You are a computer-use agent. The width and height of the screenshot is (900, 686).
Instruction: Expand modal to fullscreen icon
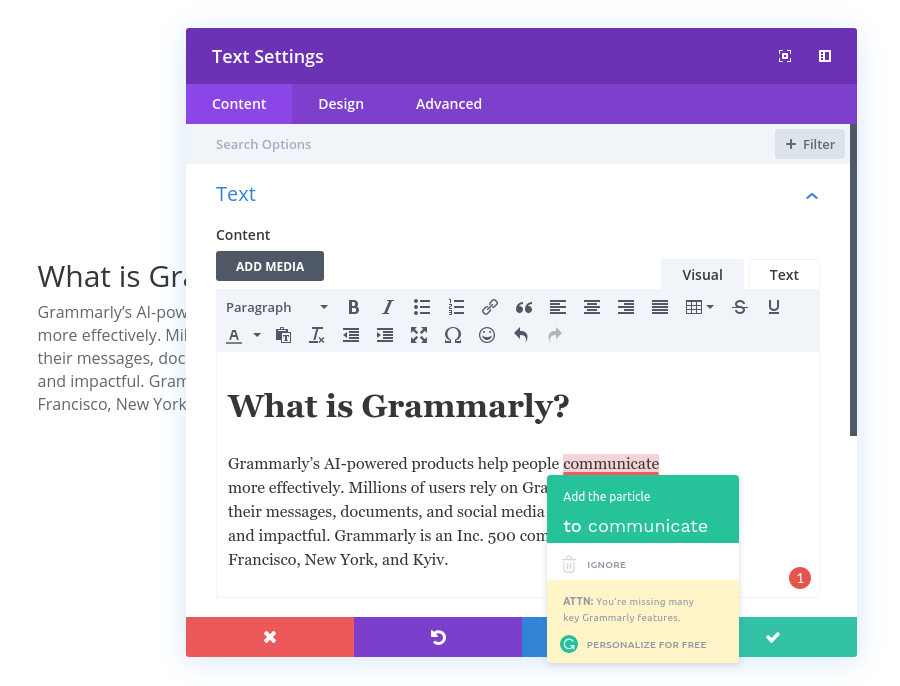click(785, 56)
